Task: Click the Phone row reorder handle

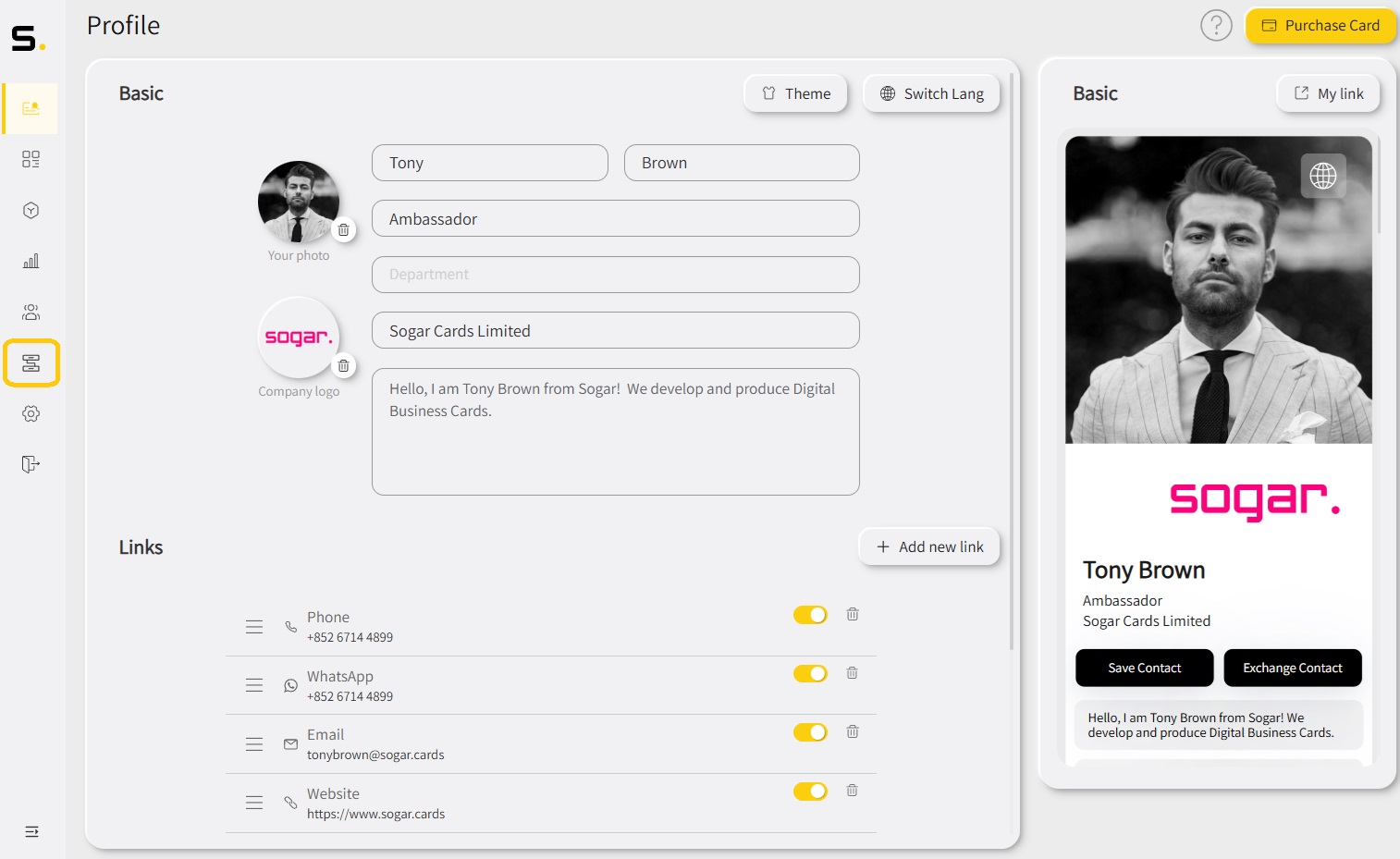Action: (x=254, y=627)
